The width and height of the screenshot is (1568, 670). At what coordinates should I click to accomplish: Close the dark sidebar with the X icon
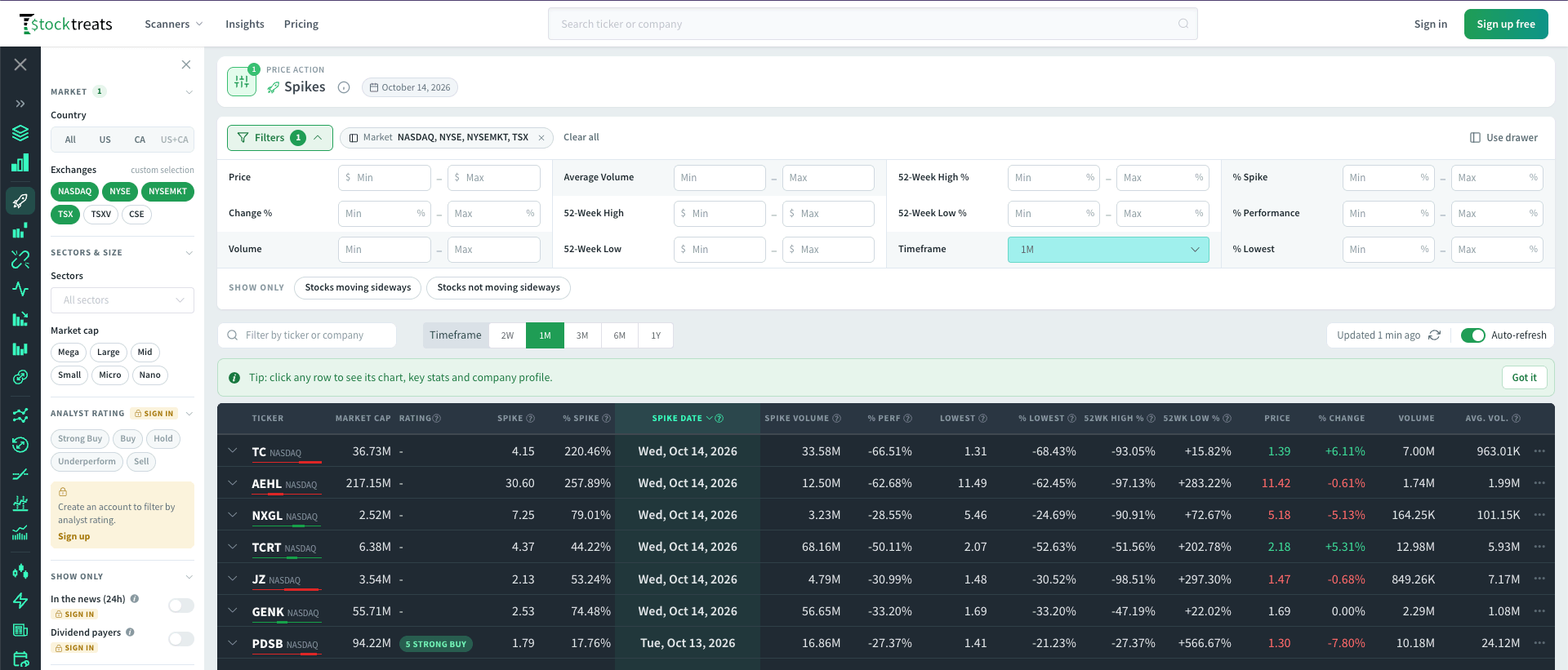(20, 64)
